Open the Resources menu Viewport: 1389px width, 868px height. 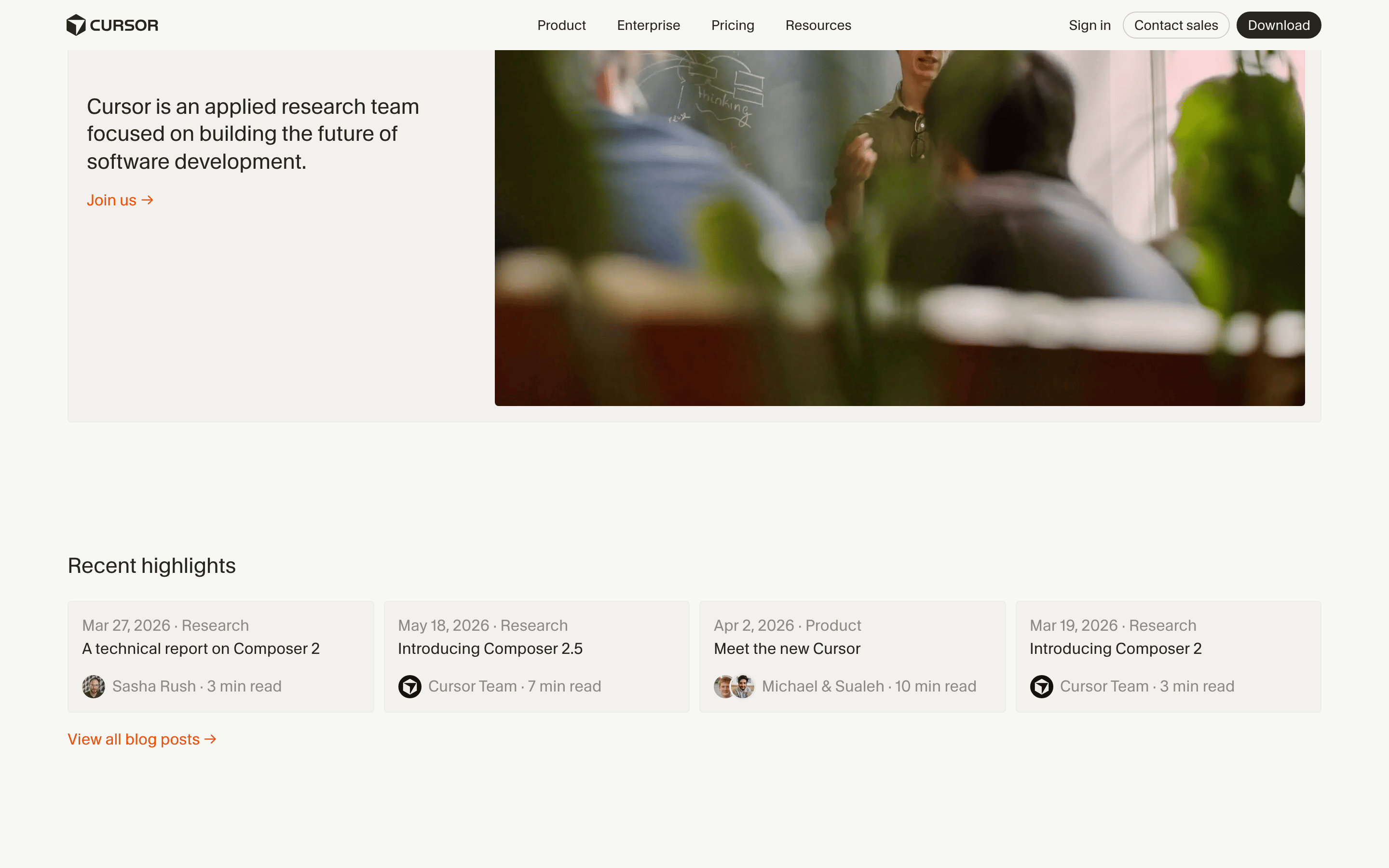pyautogui.click(x=818, y=25)
